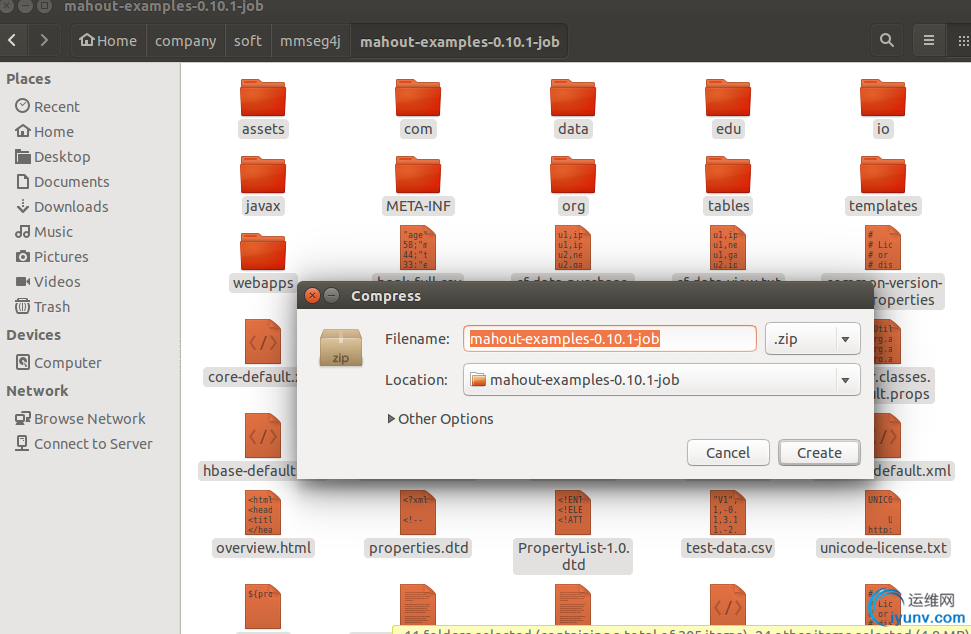This screenshot has width=971, height=634.
Task: Click the zip package icon in Compress dialog
Action: [x=341, y=347]
